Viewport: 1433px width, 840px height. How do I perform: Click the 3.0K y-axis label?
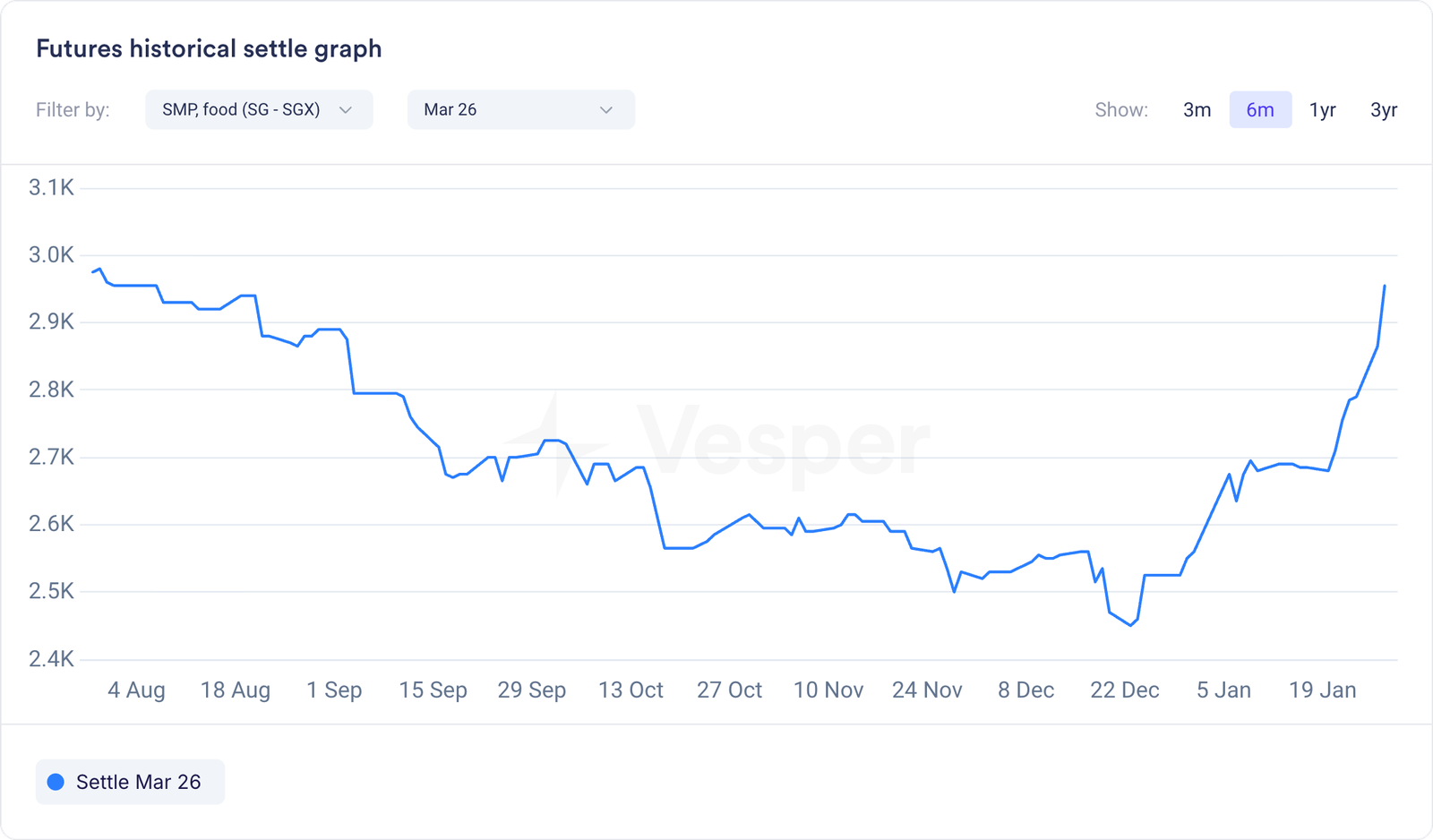(x=51, y=255)
